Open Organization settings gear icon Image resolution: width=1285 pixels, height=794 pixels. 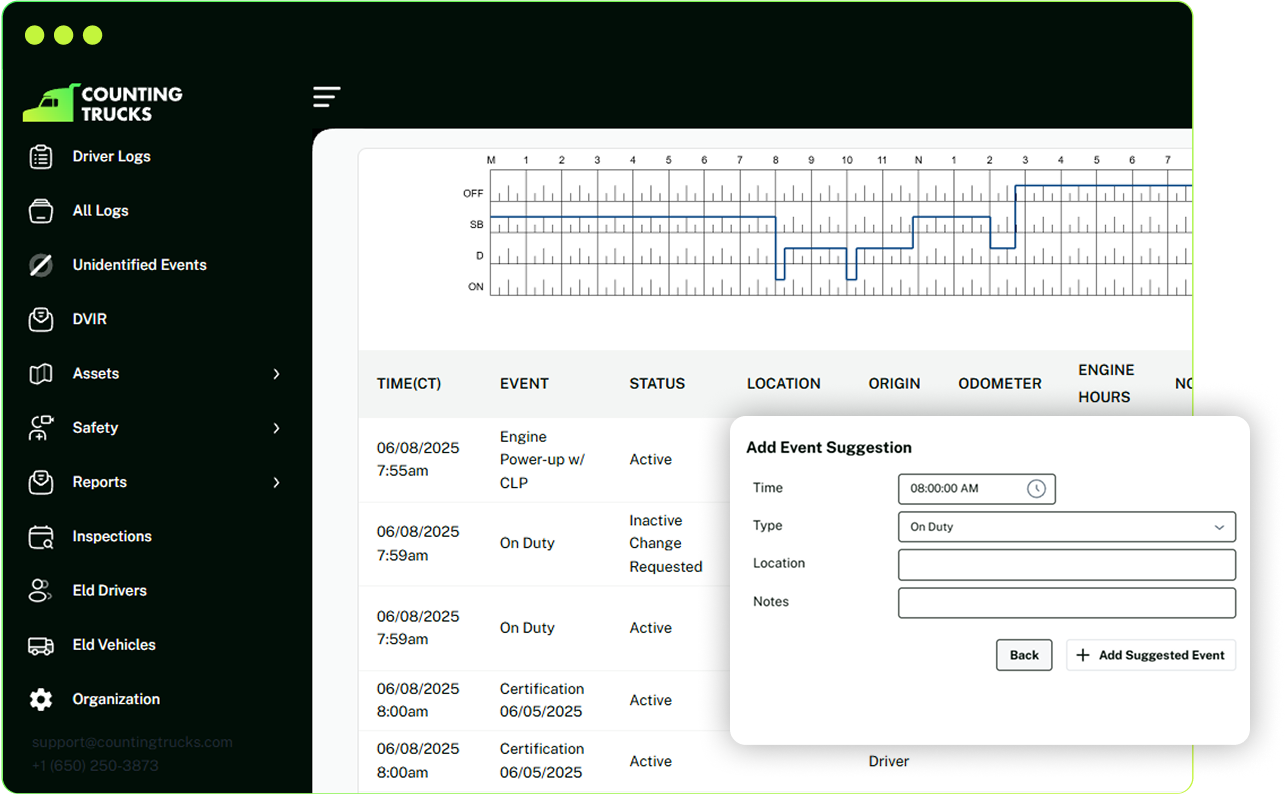coord(41,700)
